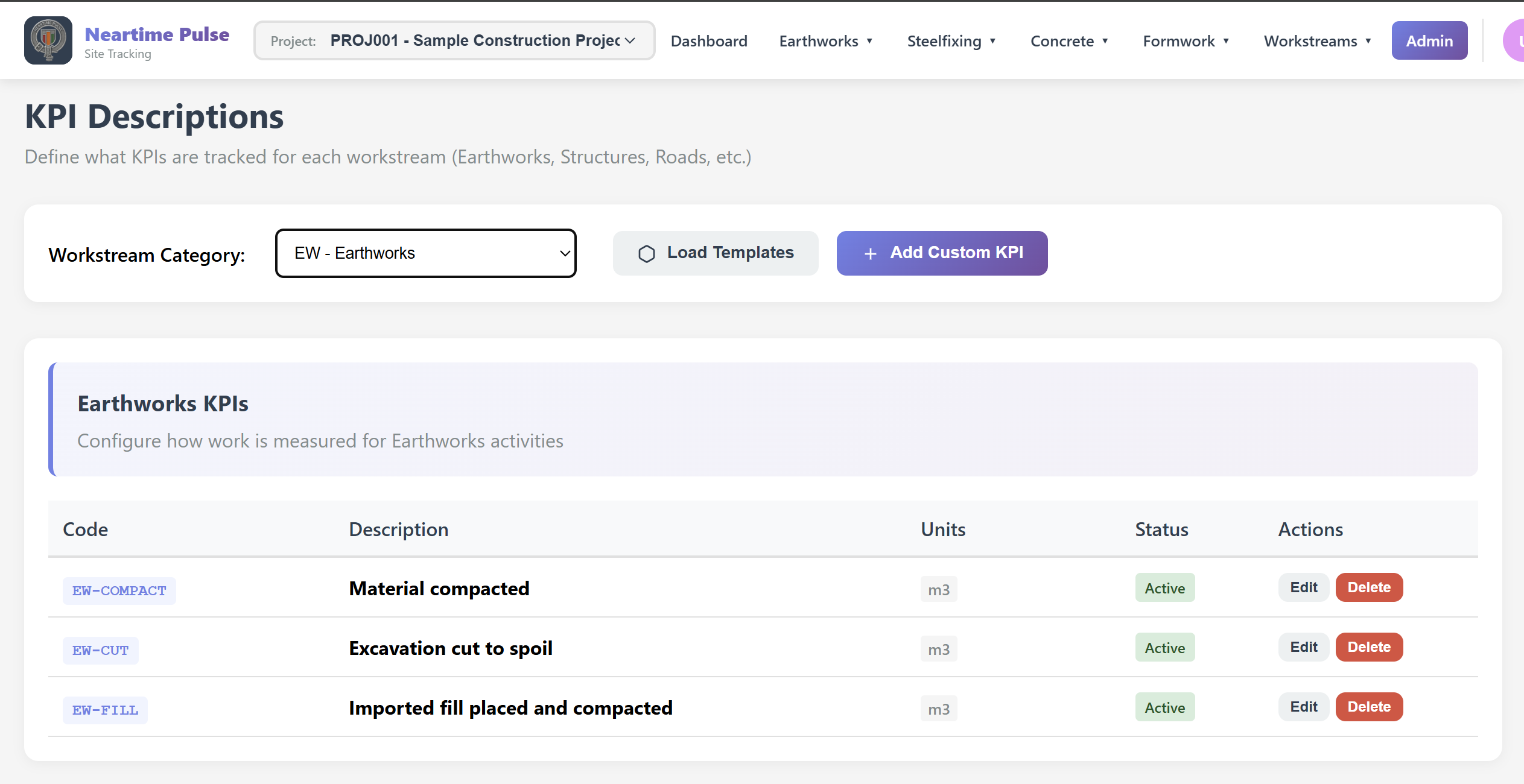Open the Project selector dropdown
The height and width of the screenshot is (784, 1524).
point(454,40)
